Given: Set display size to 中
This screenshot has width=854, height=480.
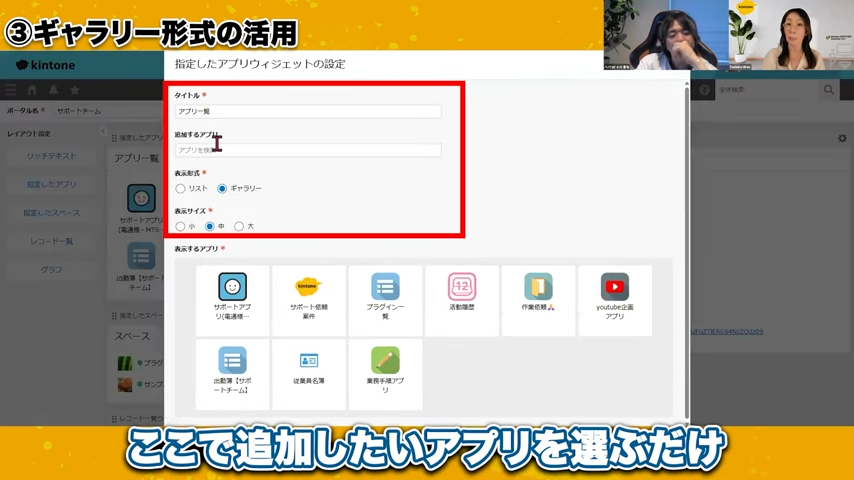Looking at the screenshot, I should tap(210, 226).
